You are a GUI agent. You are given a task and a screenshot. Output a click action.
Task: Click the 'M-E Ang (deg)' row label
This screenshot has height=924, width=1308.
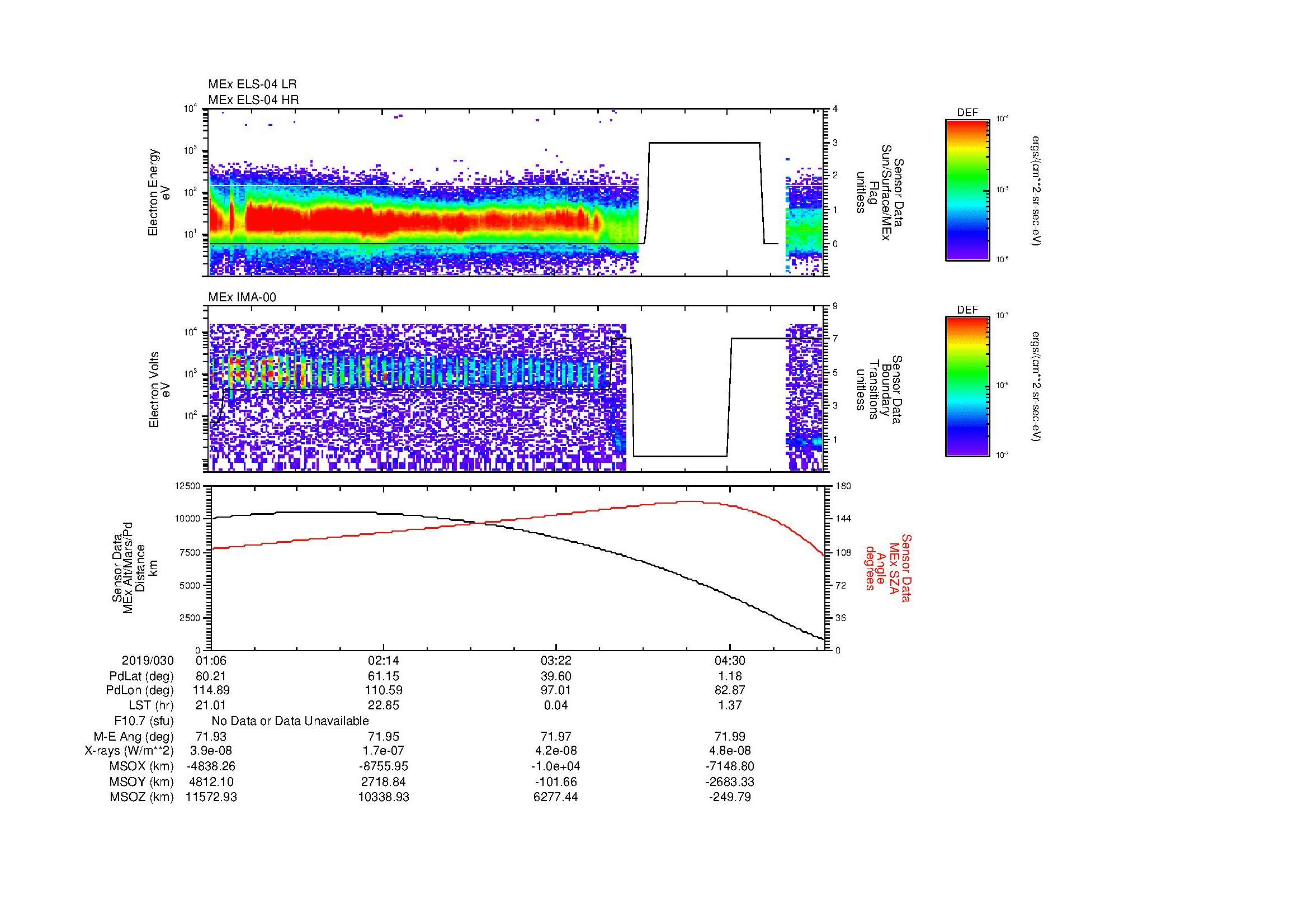pyautogui.click(x=134, y=737)
